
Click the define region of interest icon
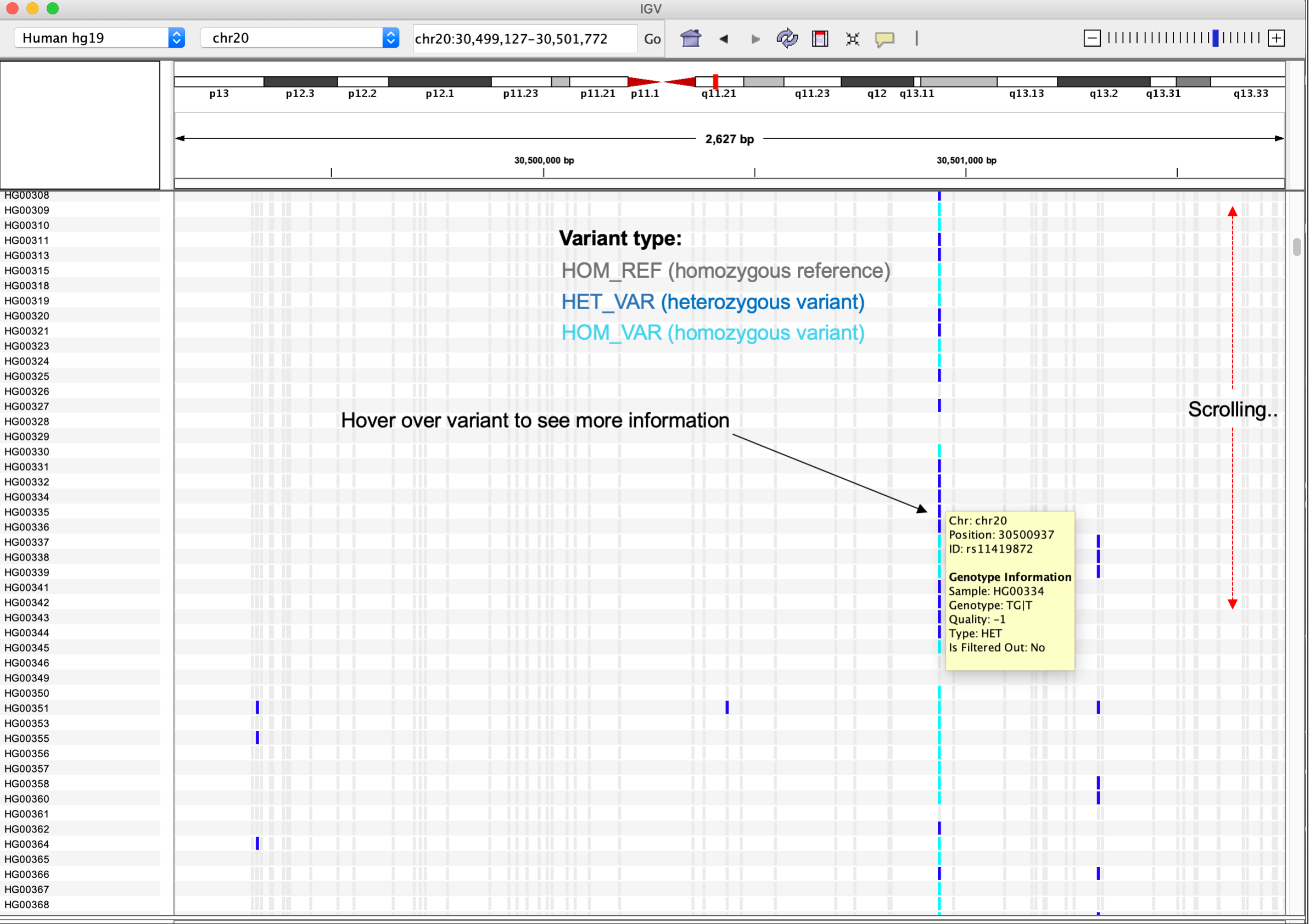click(x=820, y=38)
